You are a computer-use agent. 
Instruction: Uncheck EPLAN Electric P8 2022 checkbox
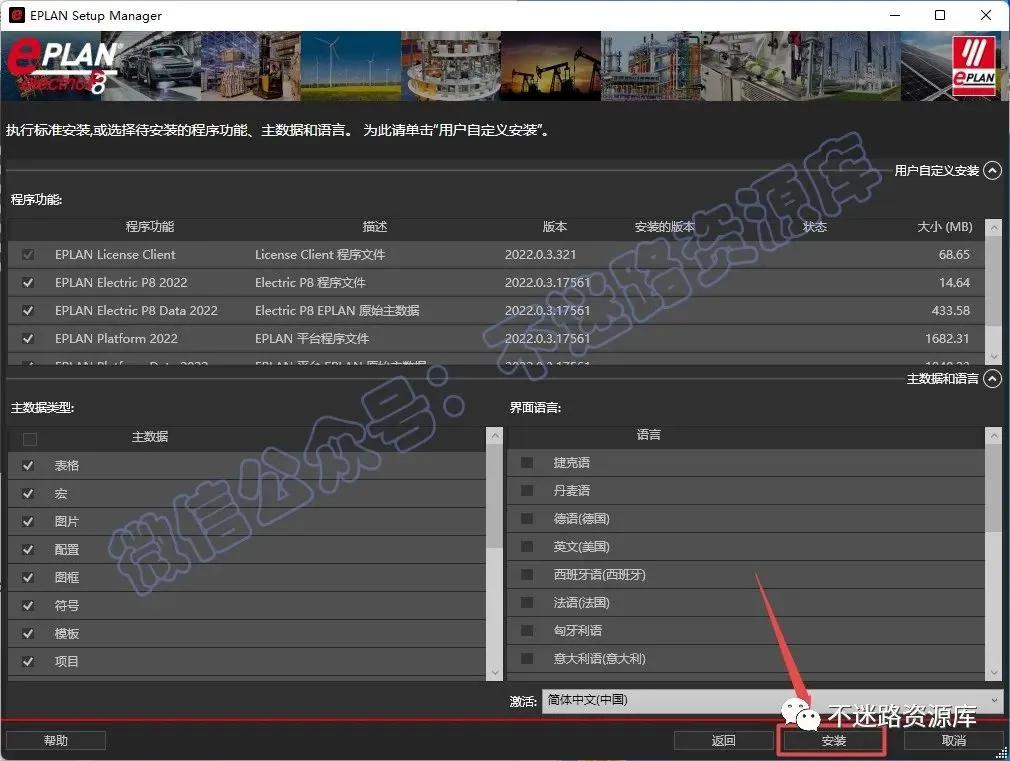[28, 283]
